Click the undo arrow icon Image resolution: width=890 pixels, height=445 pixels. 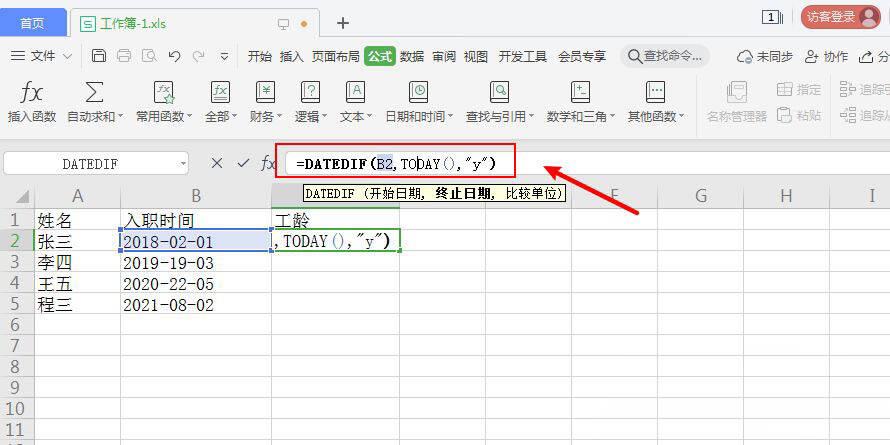tap(174, 56)
